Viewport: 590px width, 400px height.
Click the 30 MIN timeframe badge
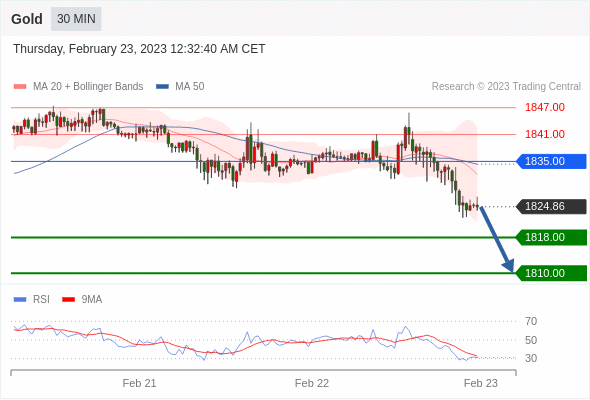pos(76,19)
